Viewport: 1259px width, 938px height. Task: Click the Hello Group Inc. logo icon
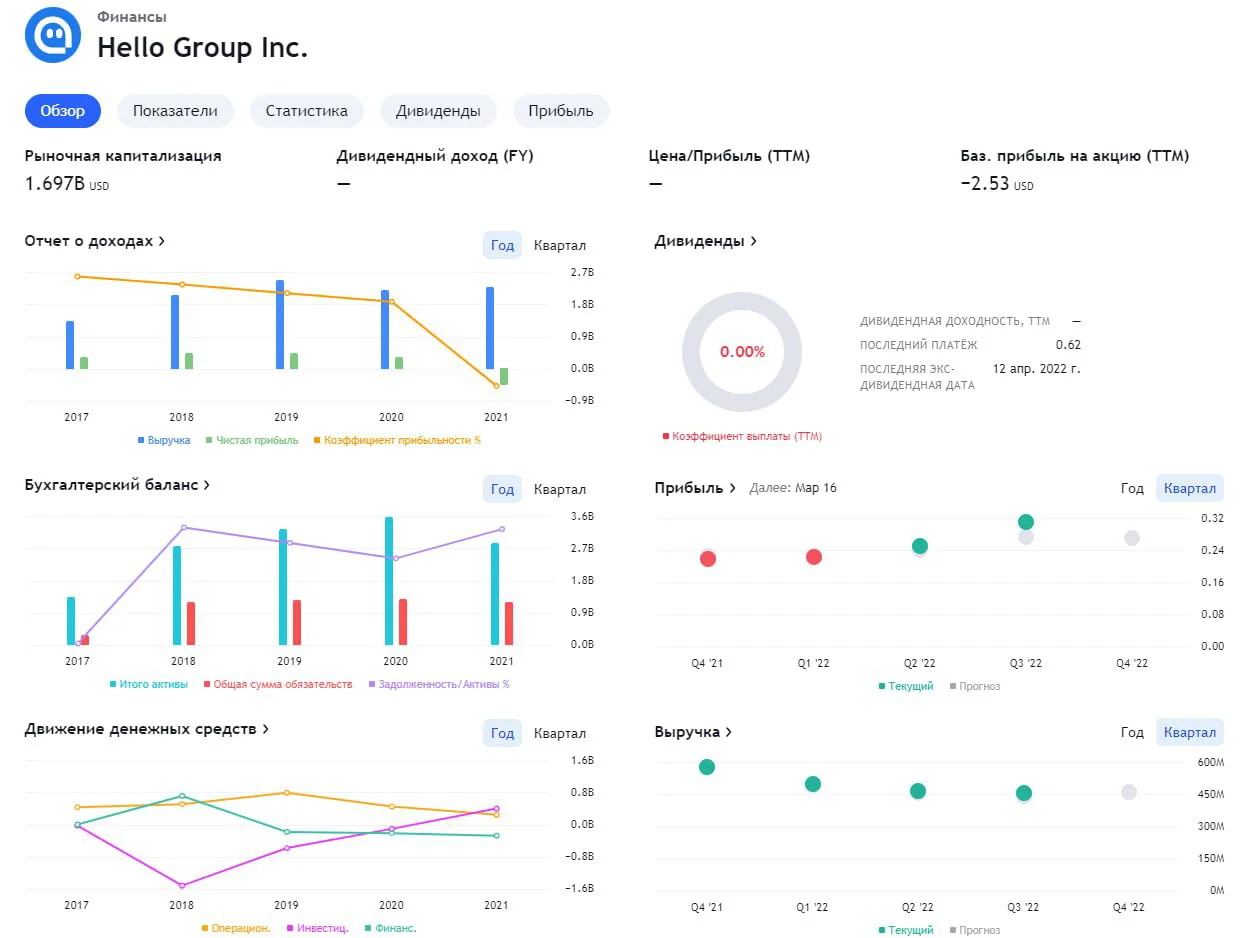pyautogui.click(x=52, y=35)
